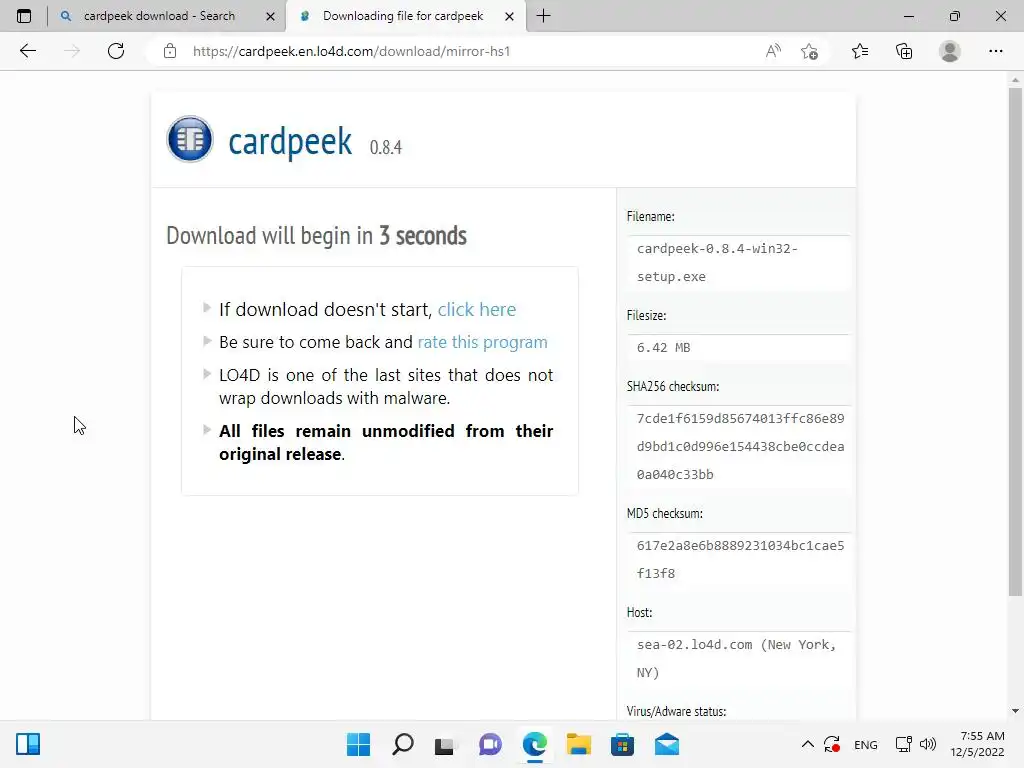Screen dimensions: 1024x768
Task: Close the Downloading file for cardpeek tab
Action: tap(509, 16)
